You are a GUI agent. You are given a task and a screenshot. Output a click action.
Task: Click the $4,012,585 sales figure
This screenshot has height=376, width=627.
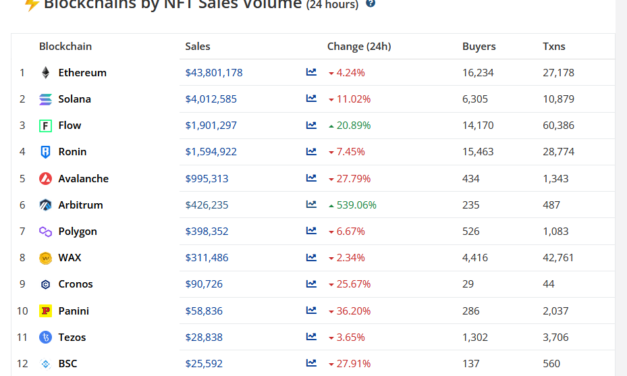pyautogui.click(x=211, y=99)
